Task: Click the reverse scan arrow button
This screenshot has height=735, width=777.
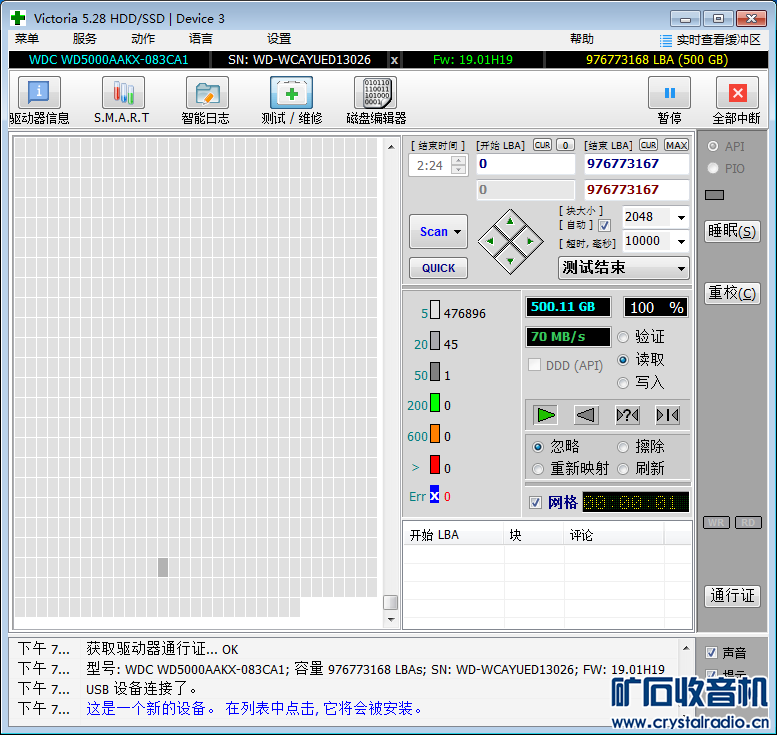Action: coord(586,415)
